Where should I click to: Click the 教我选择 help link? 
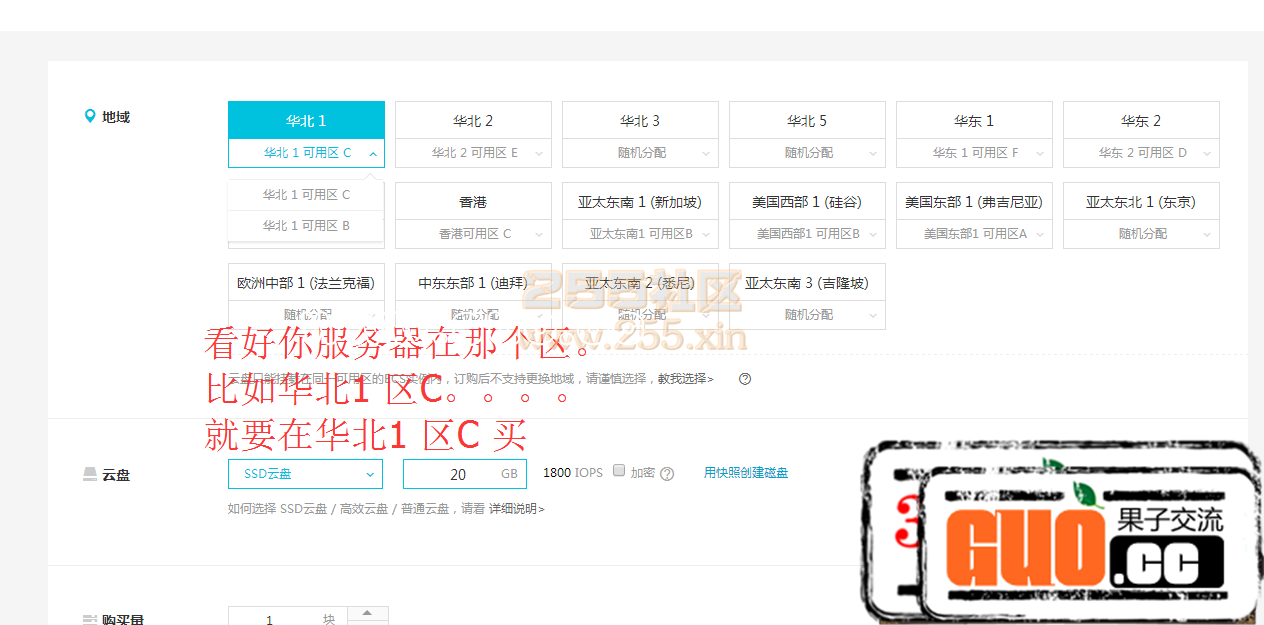point(687,379)
